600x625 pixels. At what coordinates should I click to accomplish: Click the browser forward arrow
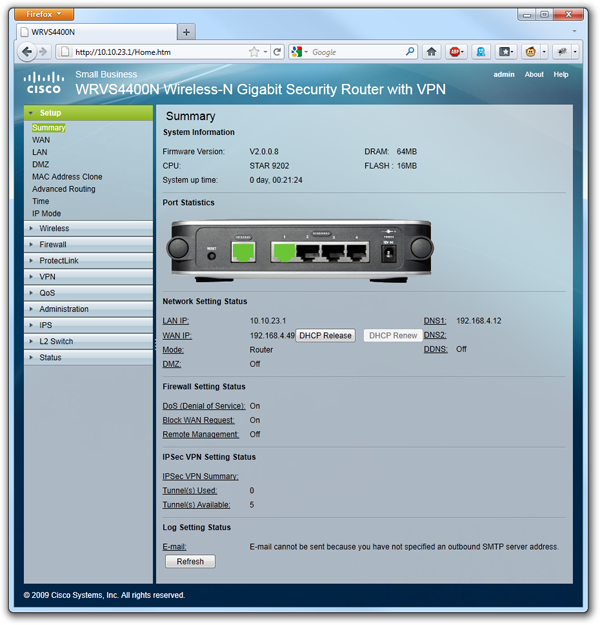point(43,52)
